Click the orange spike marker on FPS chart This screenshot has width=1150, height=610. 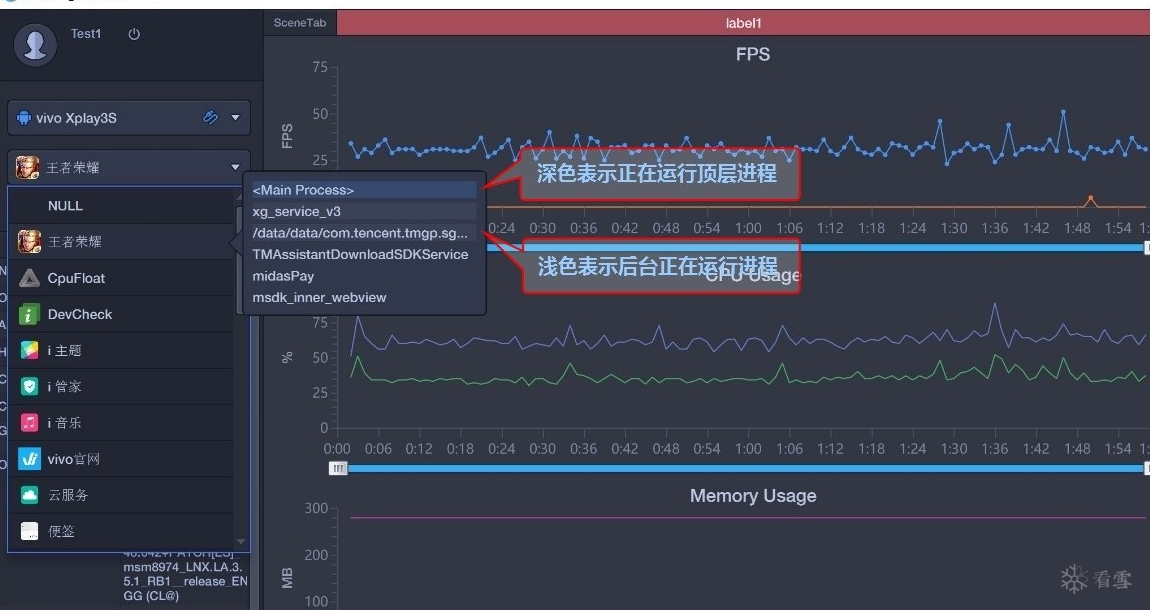pyautogui.click(x=1091, y=199)
